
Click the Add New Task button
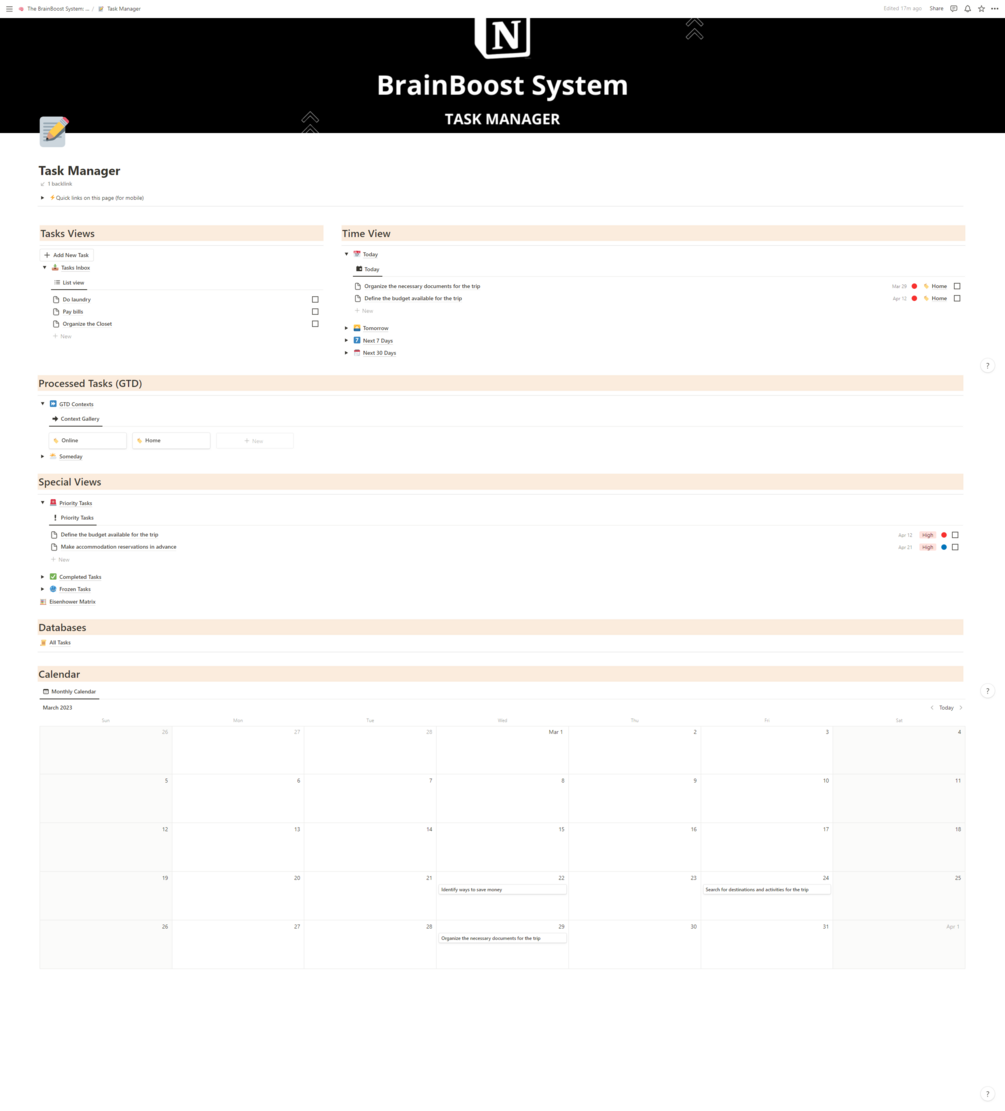(67, 255)
